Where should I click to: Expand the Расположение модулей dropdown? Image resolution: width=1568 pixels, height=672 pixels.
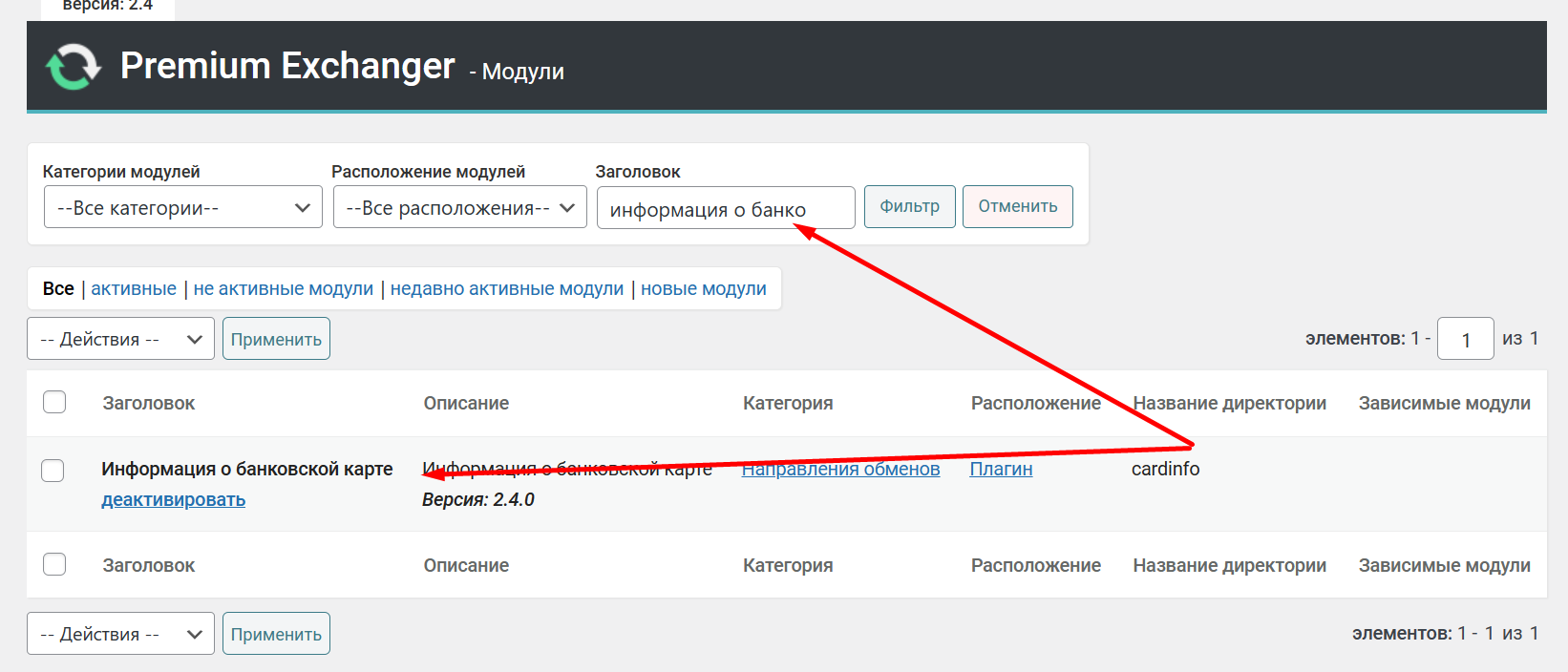(459, 207)
